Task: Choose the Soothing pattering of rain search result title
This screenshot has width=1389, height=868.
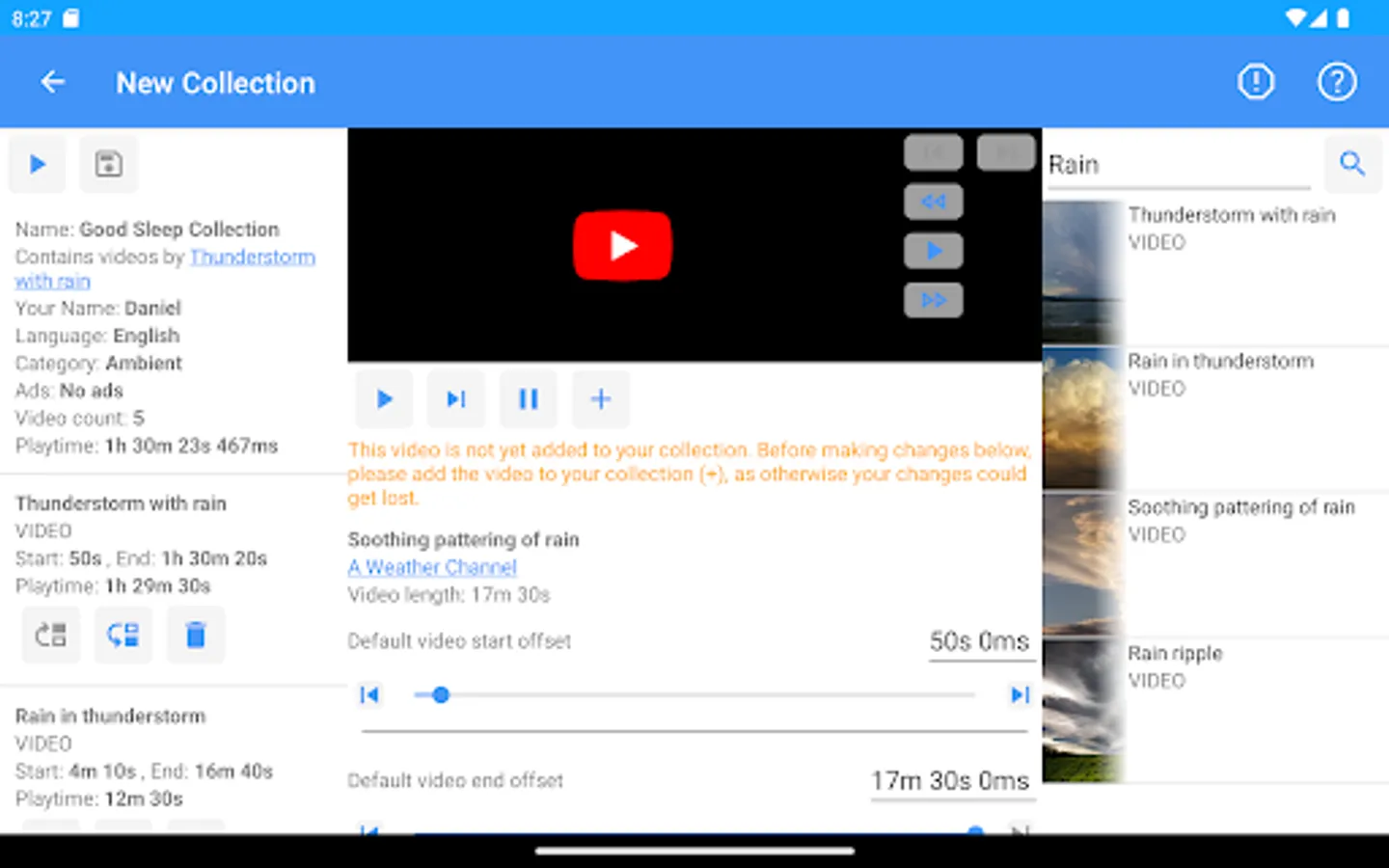Action: tap(1241, 507)
